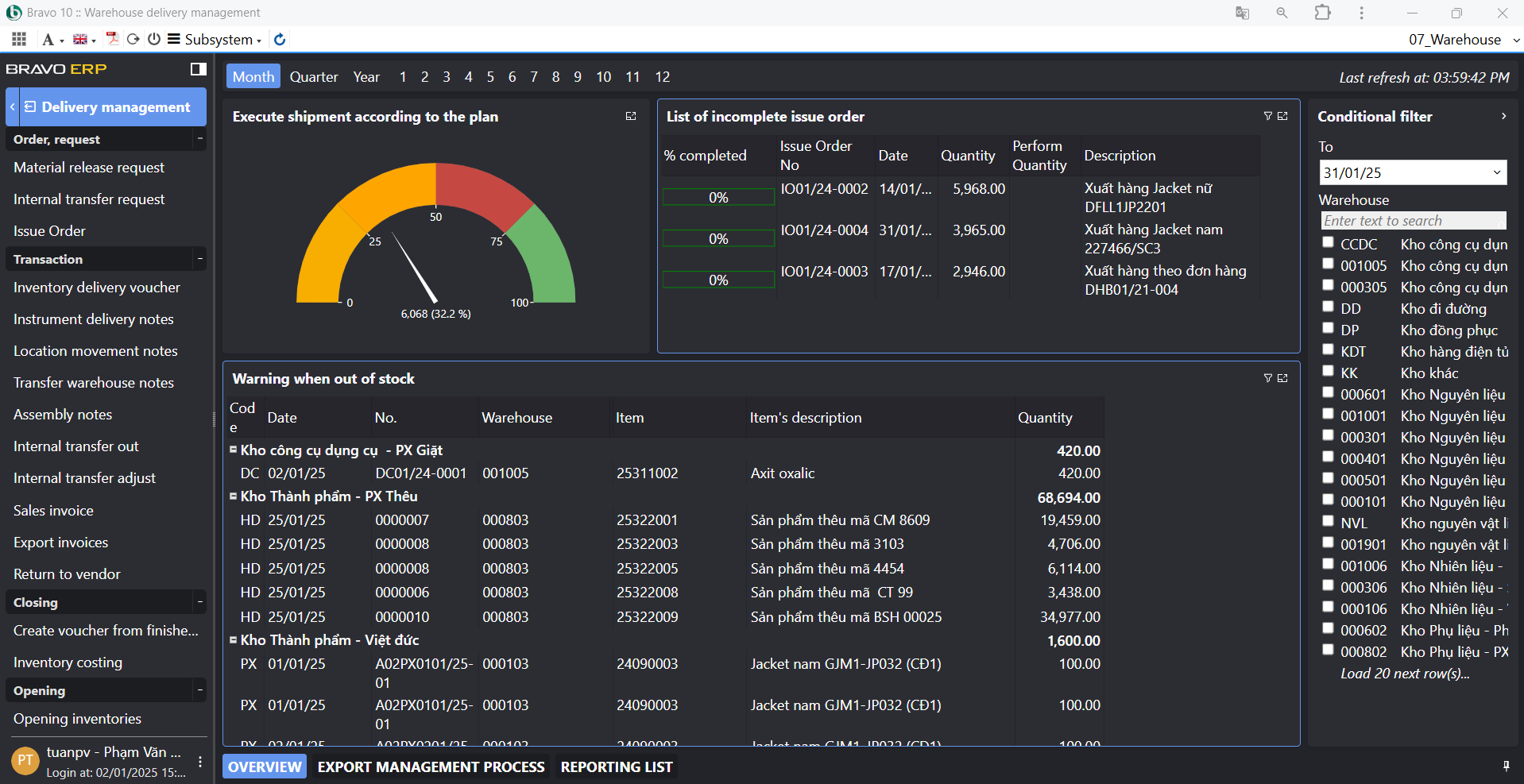Tick the KDT warehouse checkbox
Image resolution: width=1524 pixels, height=784 pixels.
point(1328,350)
